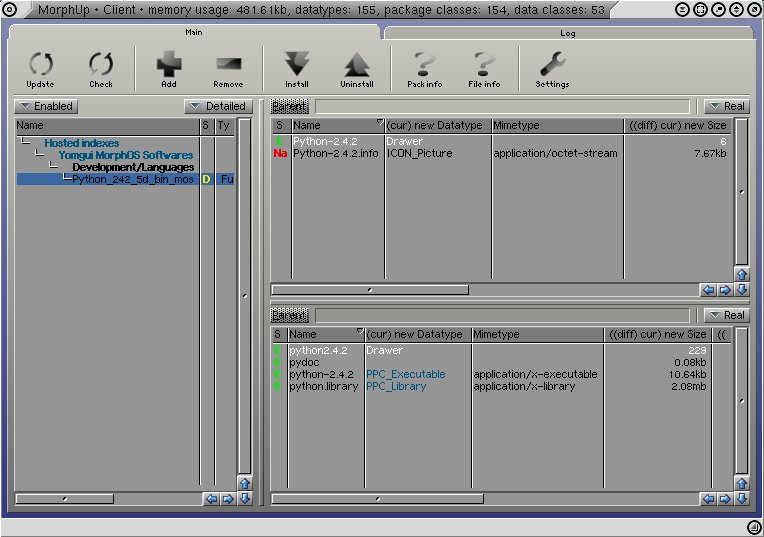Click the lower file pane up arrow

click(x=742, y=483)
